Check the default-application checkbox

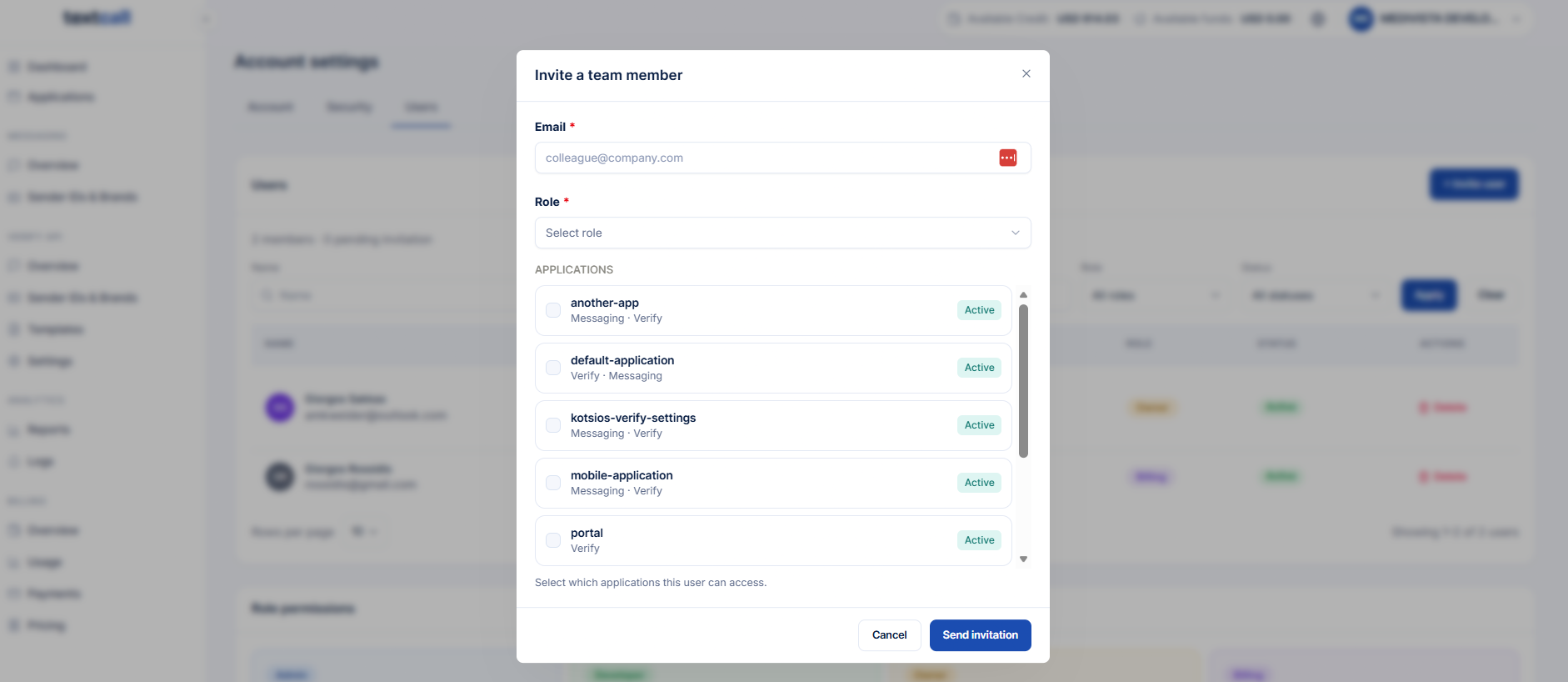(553, 368)
